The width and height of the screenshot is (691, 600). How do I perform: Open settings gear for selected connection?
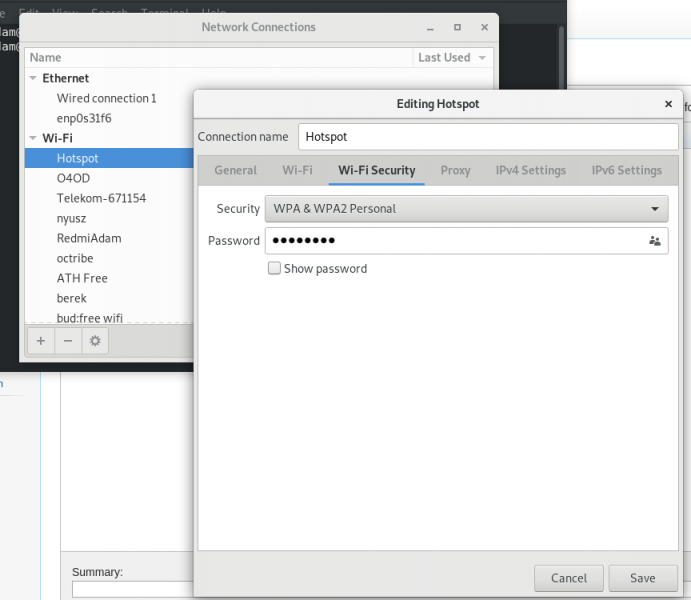(95, 341)
